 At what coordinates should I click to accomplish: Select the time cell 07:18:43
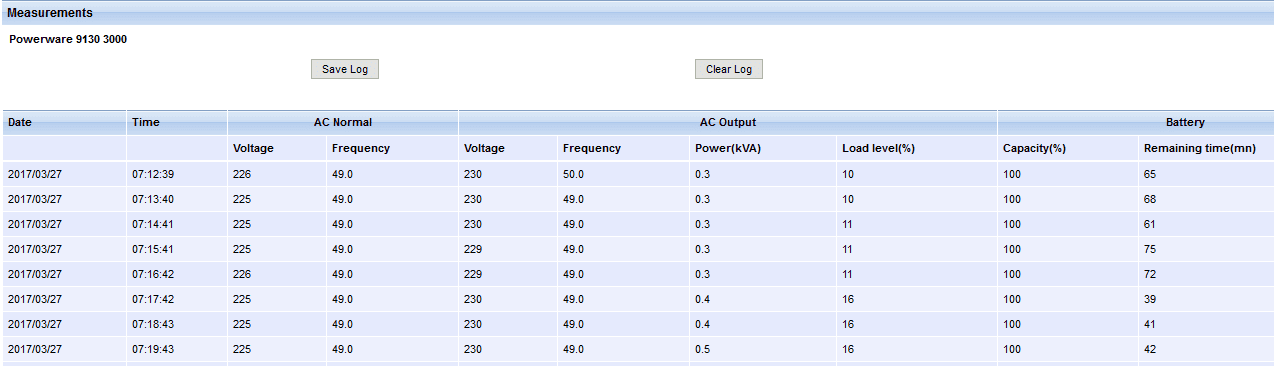153,324
